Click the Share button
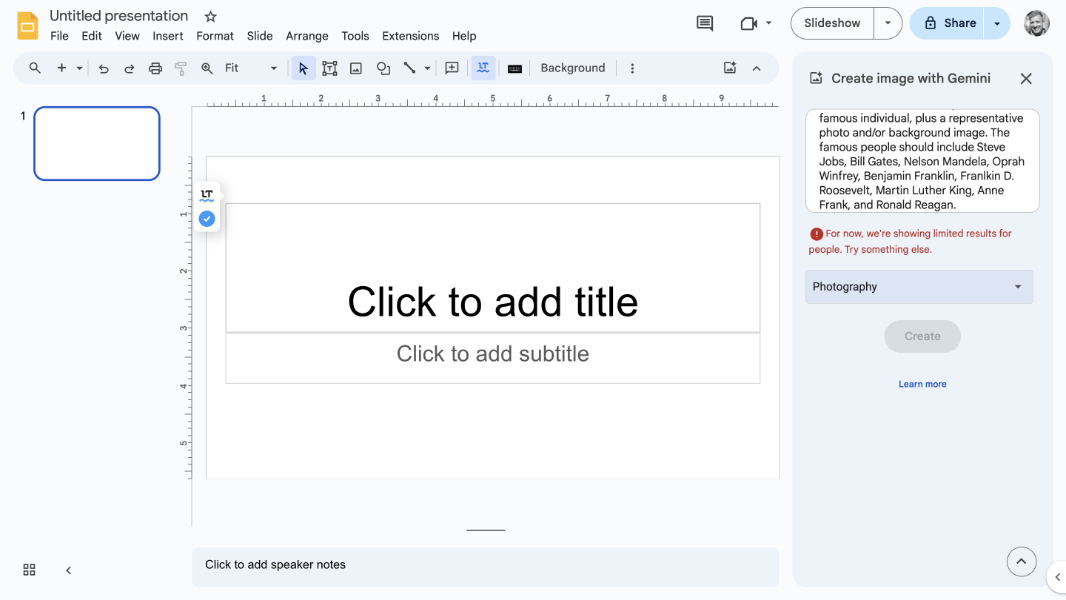This screenshot has height=600, width=1066. click(948, 23)
